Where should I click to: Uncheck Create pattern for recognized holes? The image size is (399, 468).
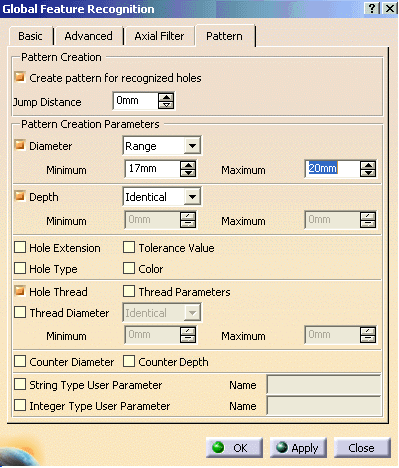[20, 77]
